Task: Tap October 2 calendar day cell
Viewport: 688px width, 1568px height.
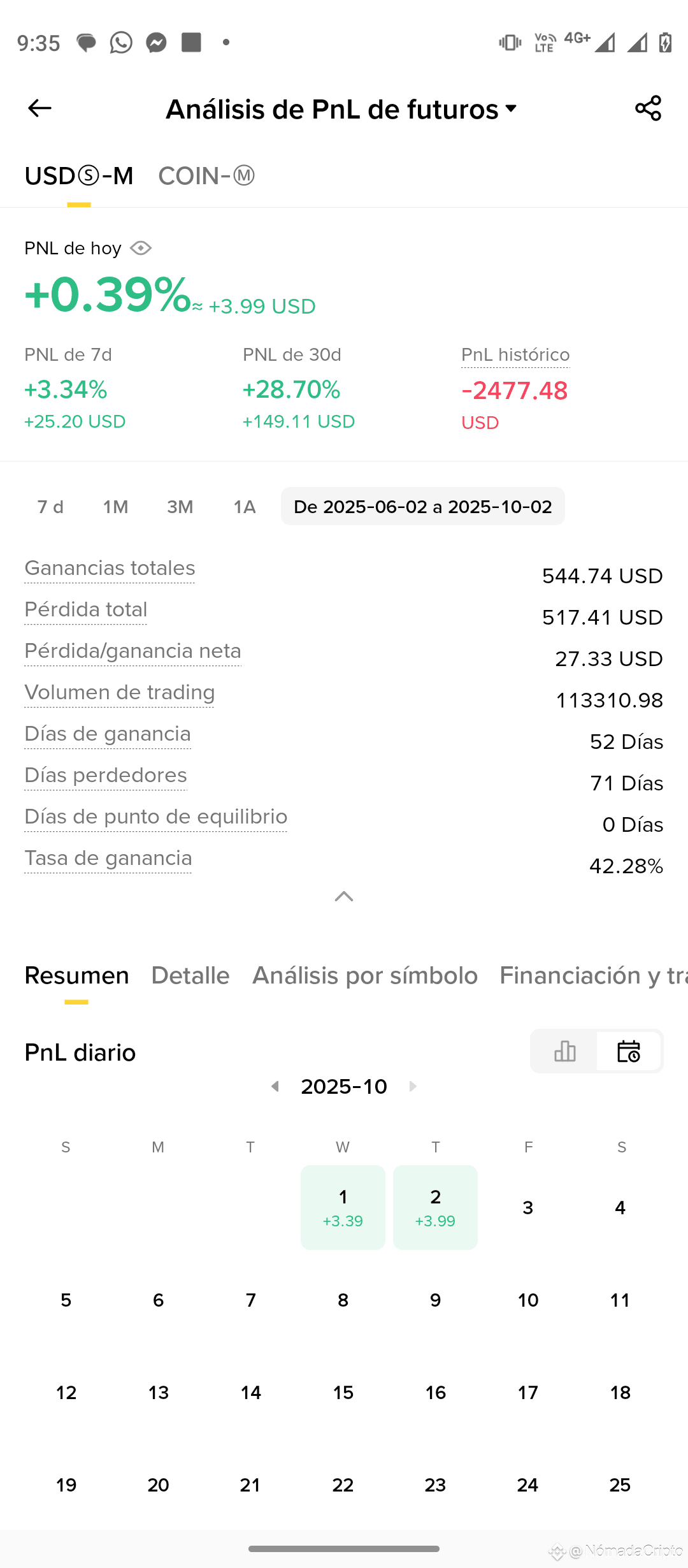Action: pyautogui.click(x=435, y=1207)
